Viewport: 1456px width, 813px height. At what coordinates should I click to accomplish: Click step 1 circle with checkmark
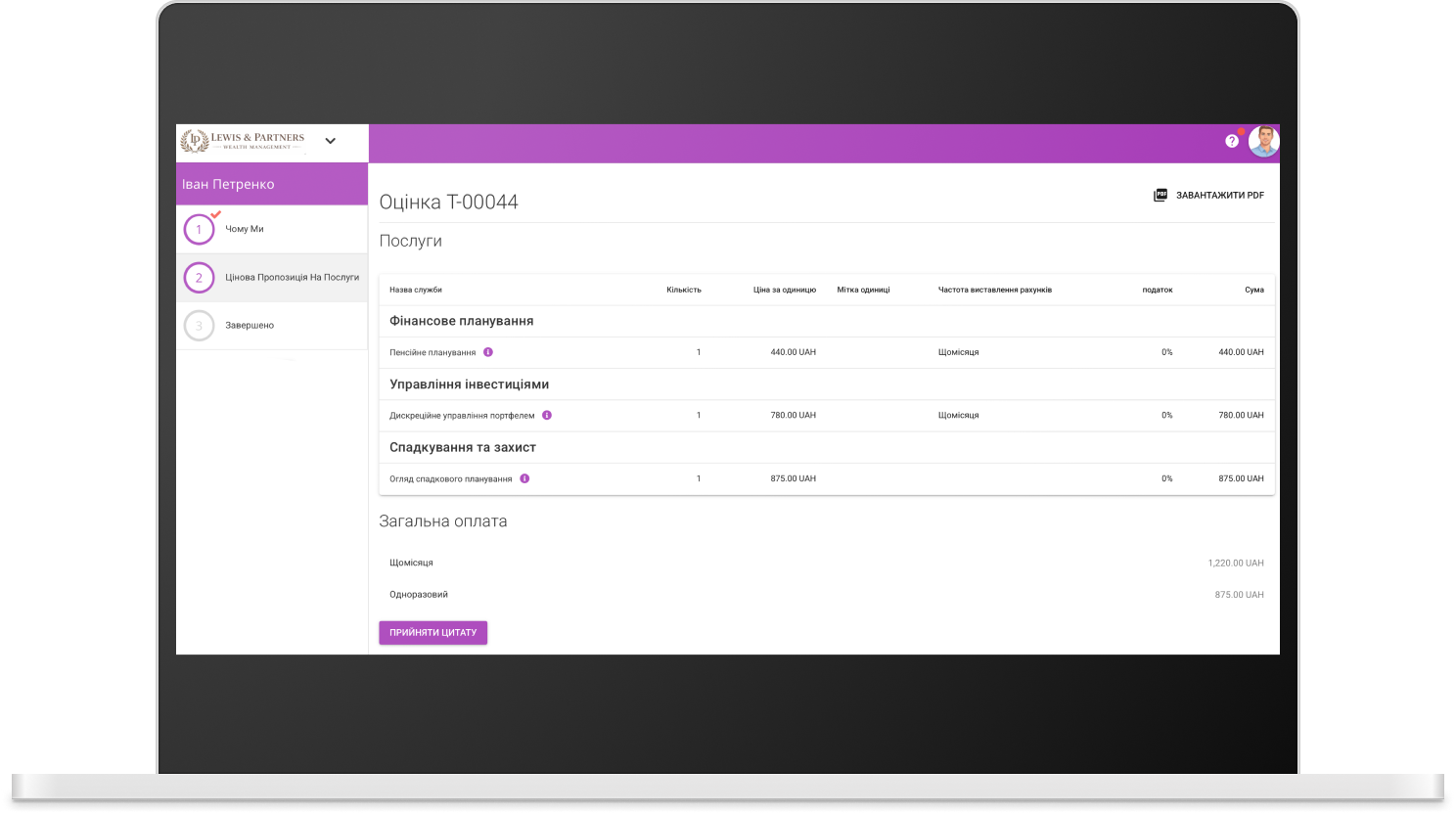coord(199,230)
